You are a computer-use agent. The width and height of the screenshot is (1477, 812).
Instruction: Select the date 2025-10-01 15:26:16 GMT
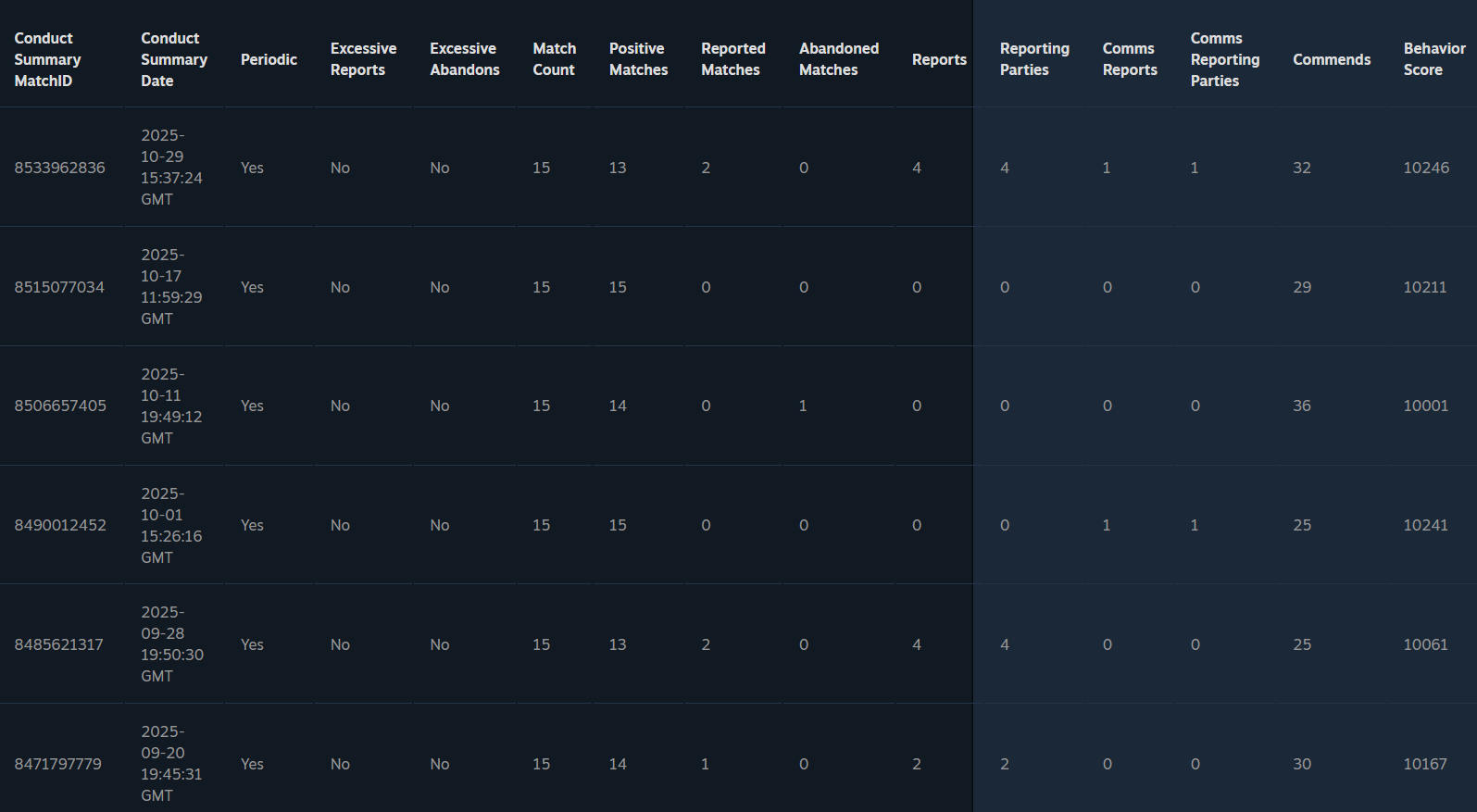click(171, 525)
